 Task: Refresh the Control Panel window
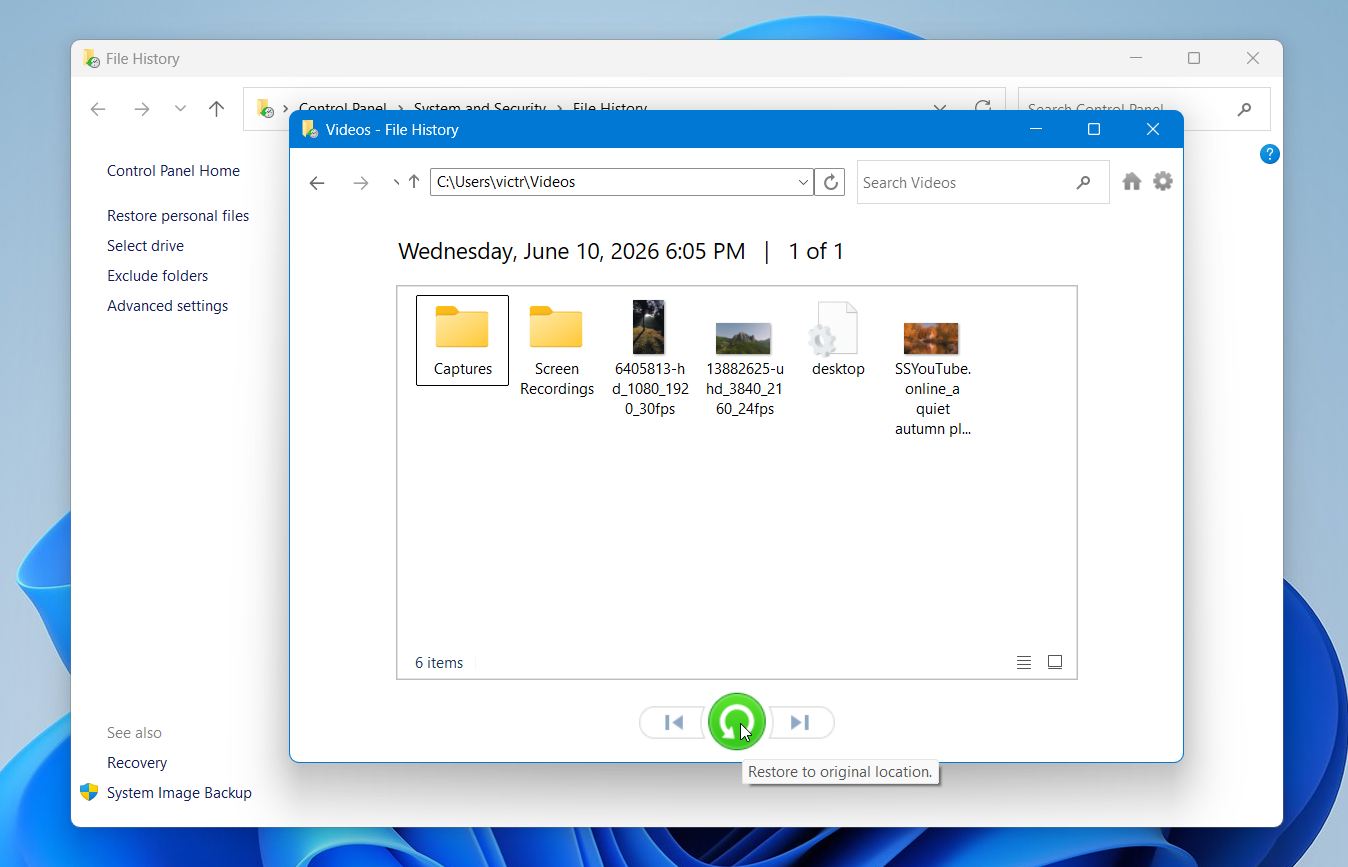(983, 108)
